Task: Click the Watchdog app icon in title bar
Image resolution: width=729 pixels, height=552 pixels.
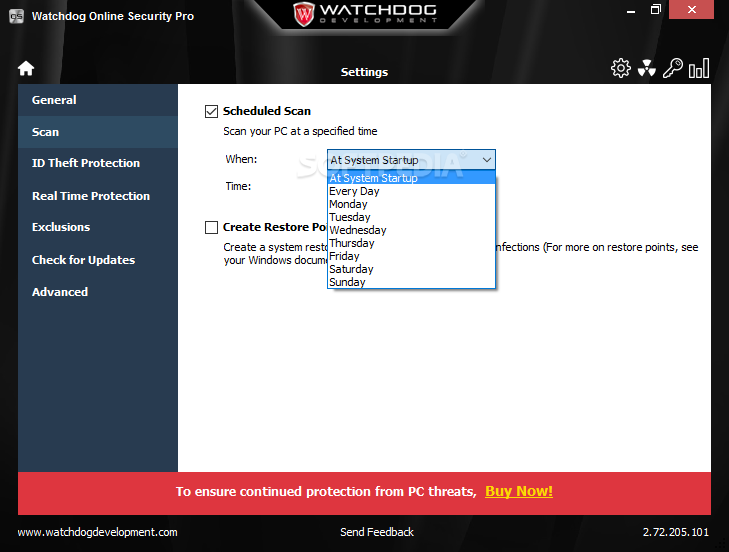Action: 16,16
